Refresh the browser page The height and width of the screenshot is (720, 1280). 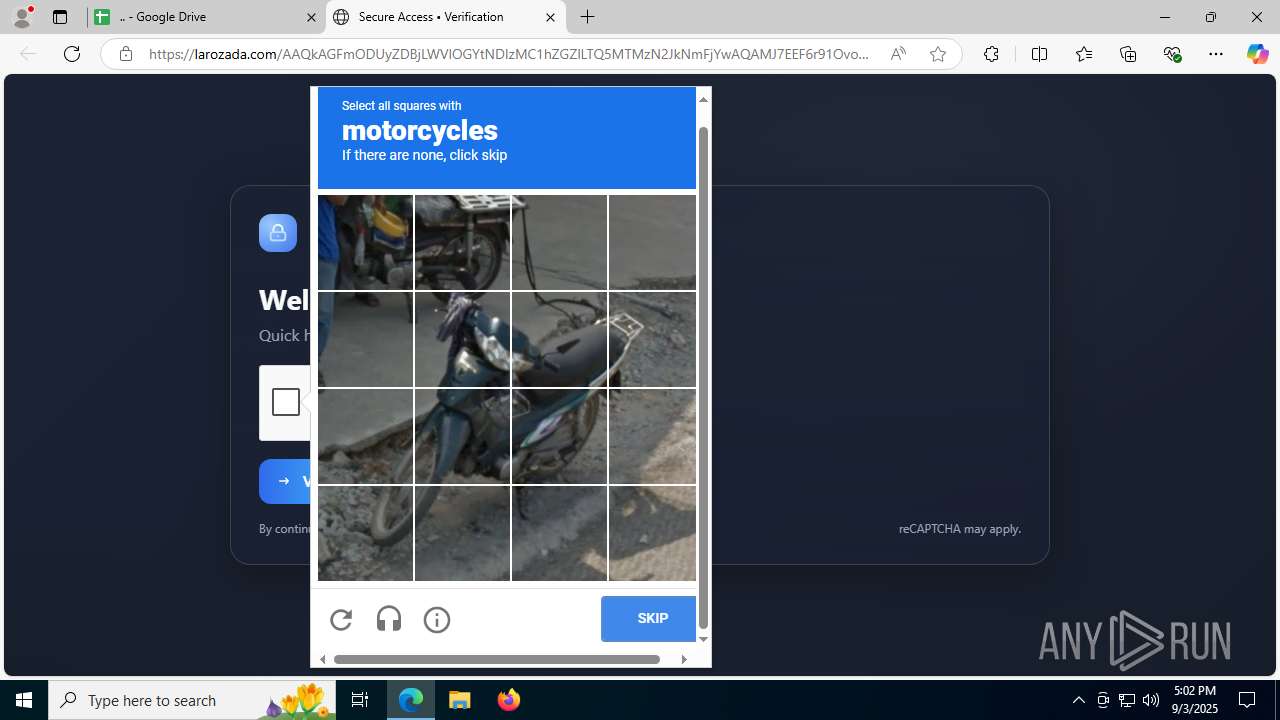tap(72, 54)
